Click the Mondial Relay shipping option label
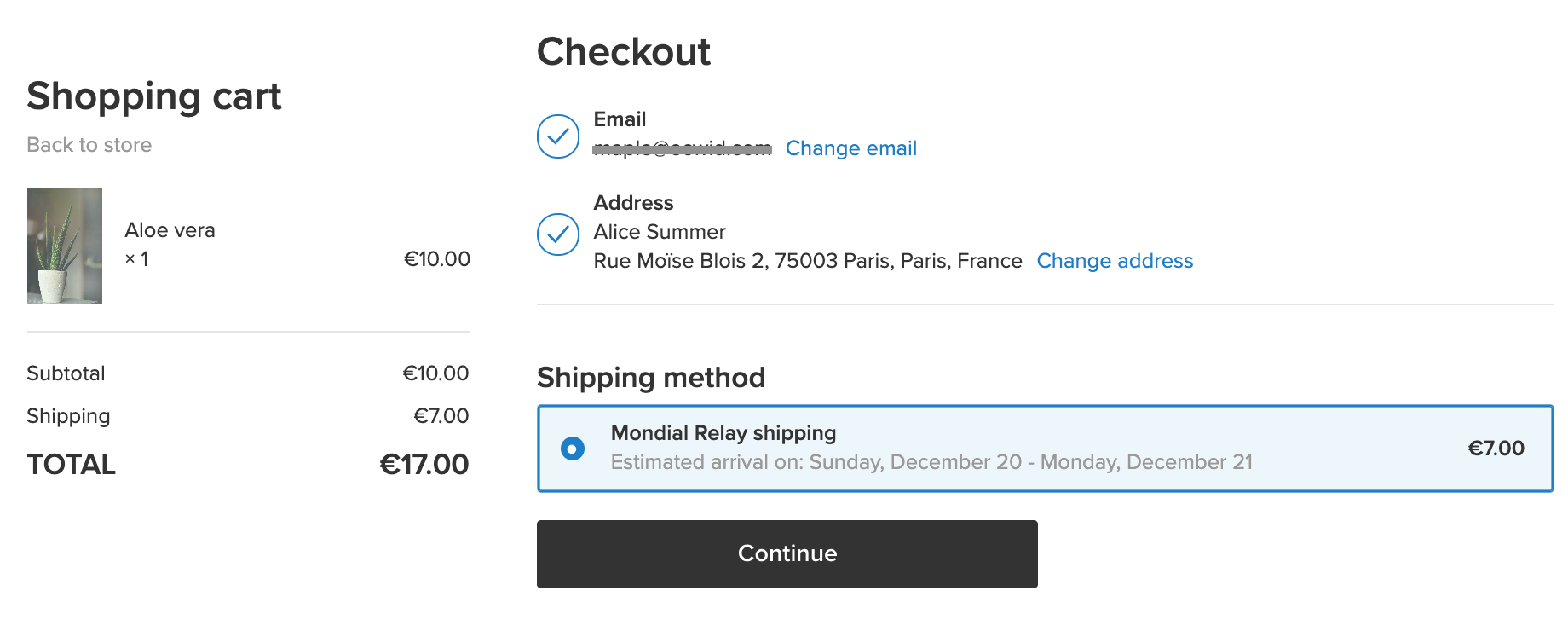 [723, 433]
